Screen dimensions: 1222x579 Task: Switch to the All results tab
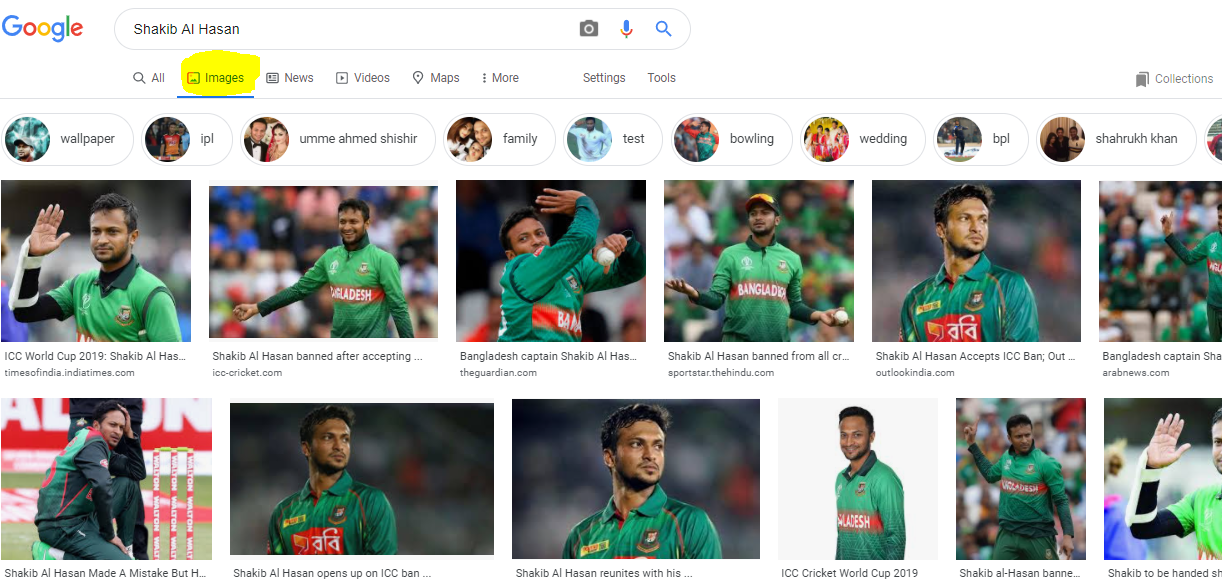(149, 78)
